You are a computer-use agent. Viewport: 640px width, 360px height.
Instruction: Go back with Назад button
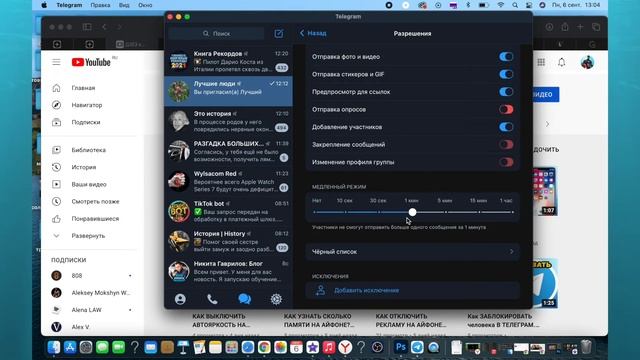[x=313, y=33]
